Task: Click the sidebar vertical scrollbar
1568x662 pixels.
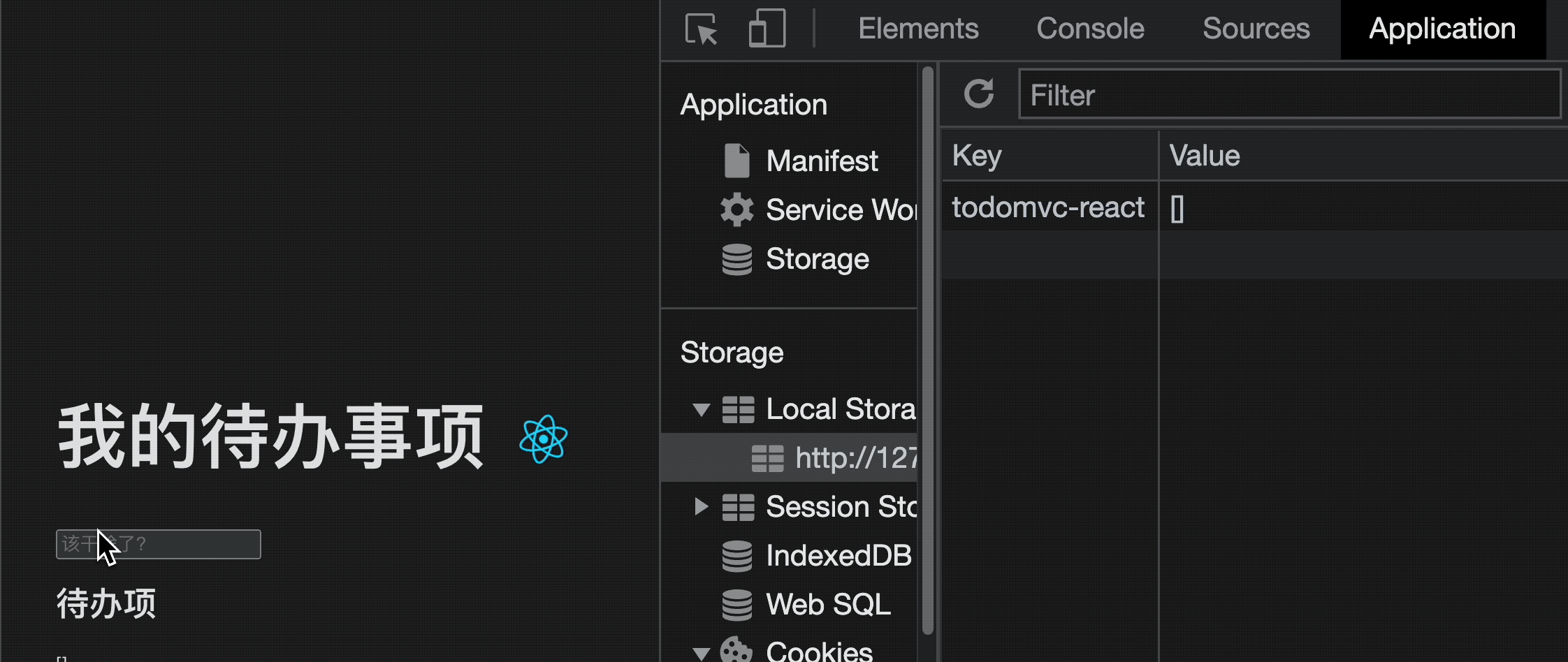Action: pos(928,349)
